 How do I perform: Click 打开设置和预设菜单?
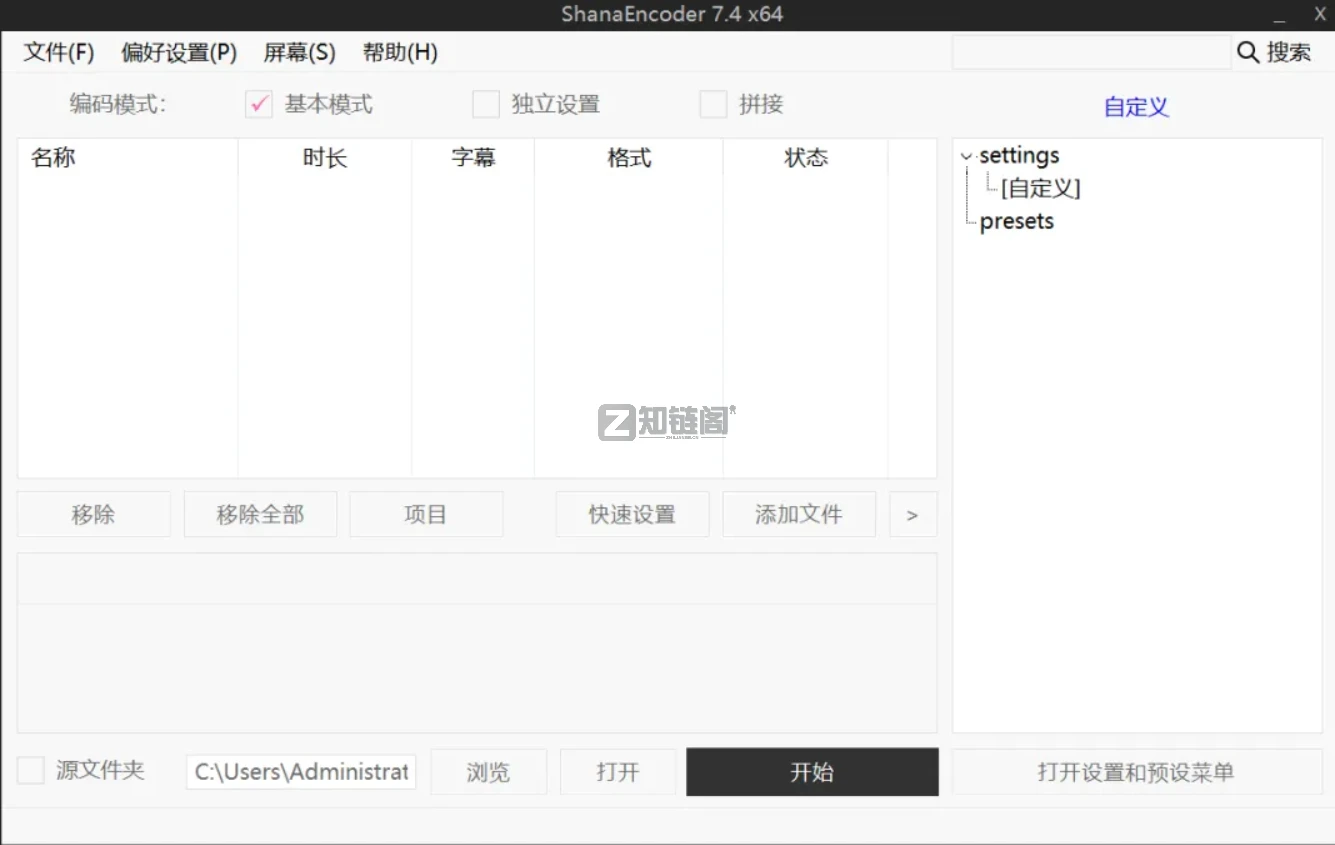(1137, 771)
